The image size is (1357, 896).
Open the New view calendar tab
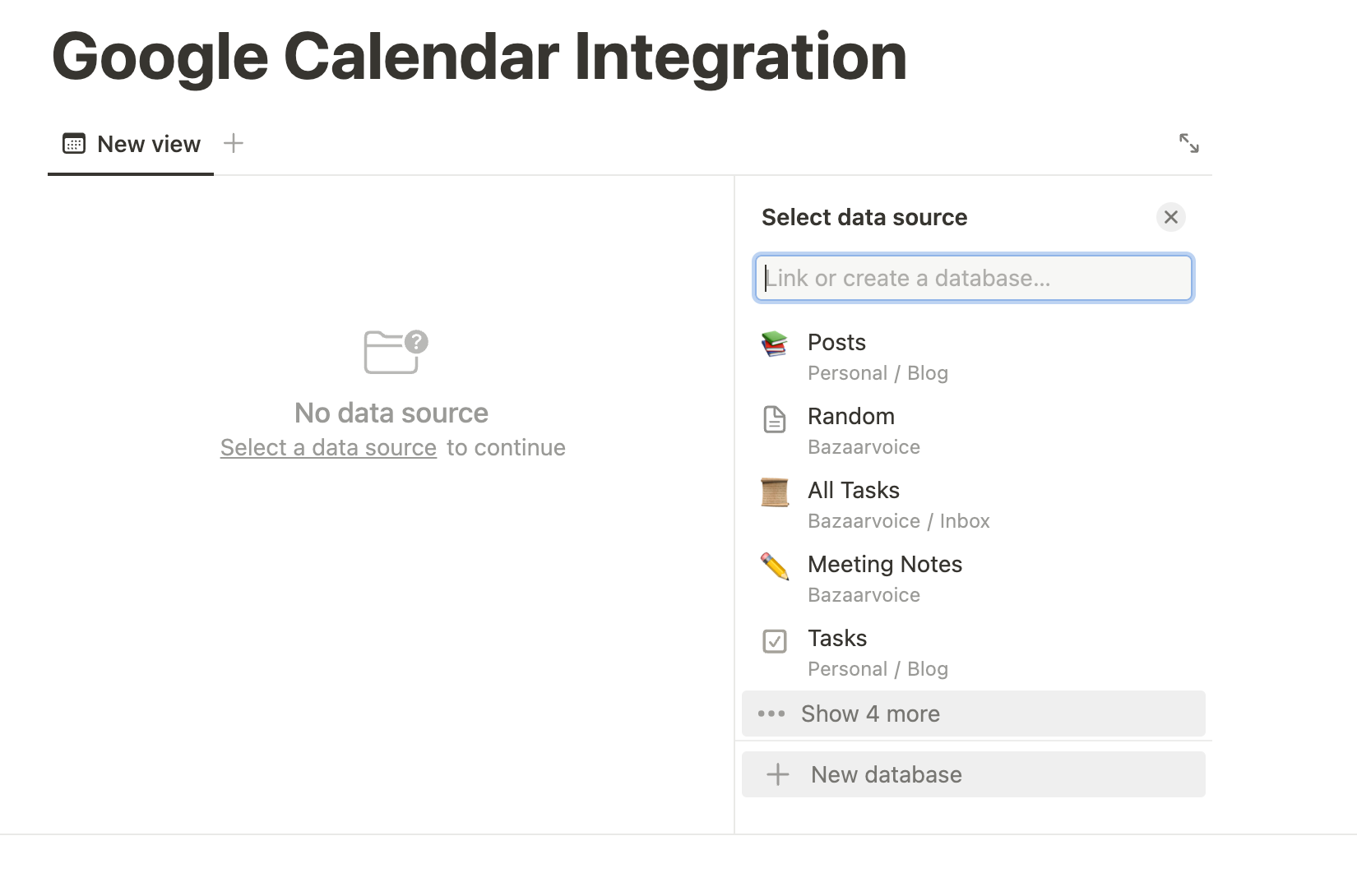coord(132,144)
